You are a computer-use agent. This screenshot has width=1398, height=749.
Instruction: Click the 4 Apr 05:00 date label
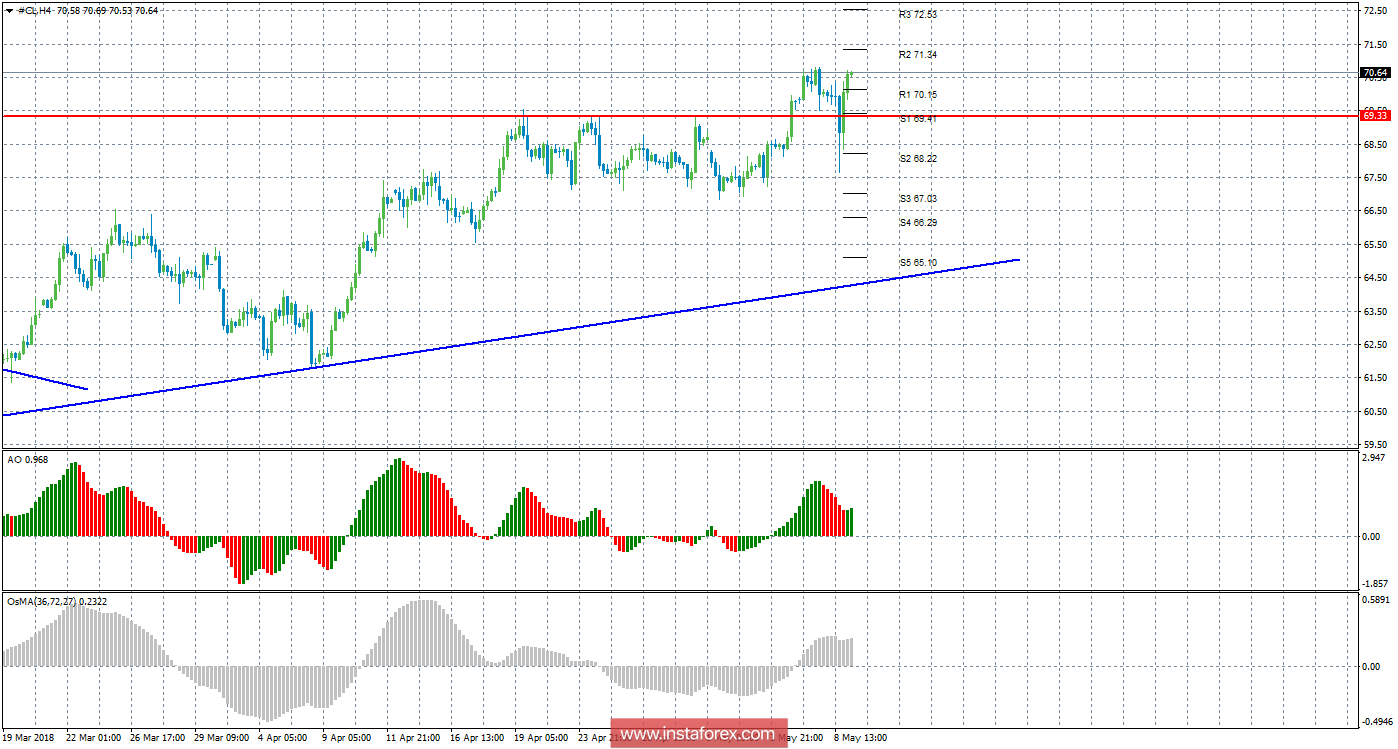(285, 738)
